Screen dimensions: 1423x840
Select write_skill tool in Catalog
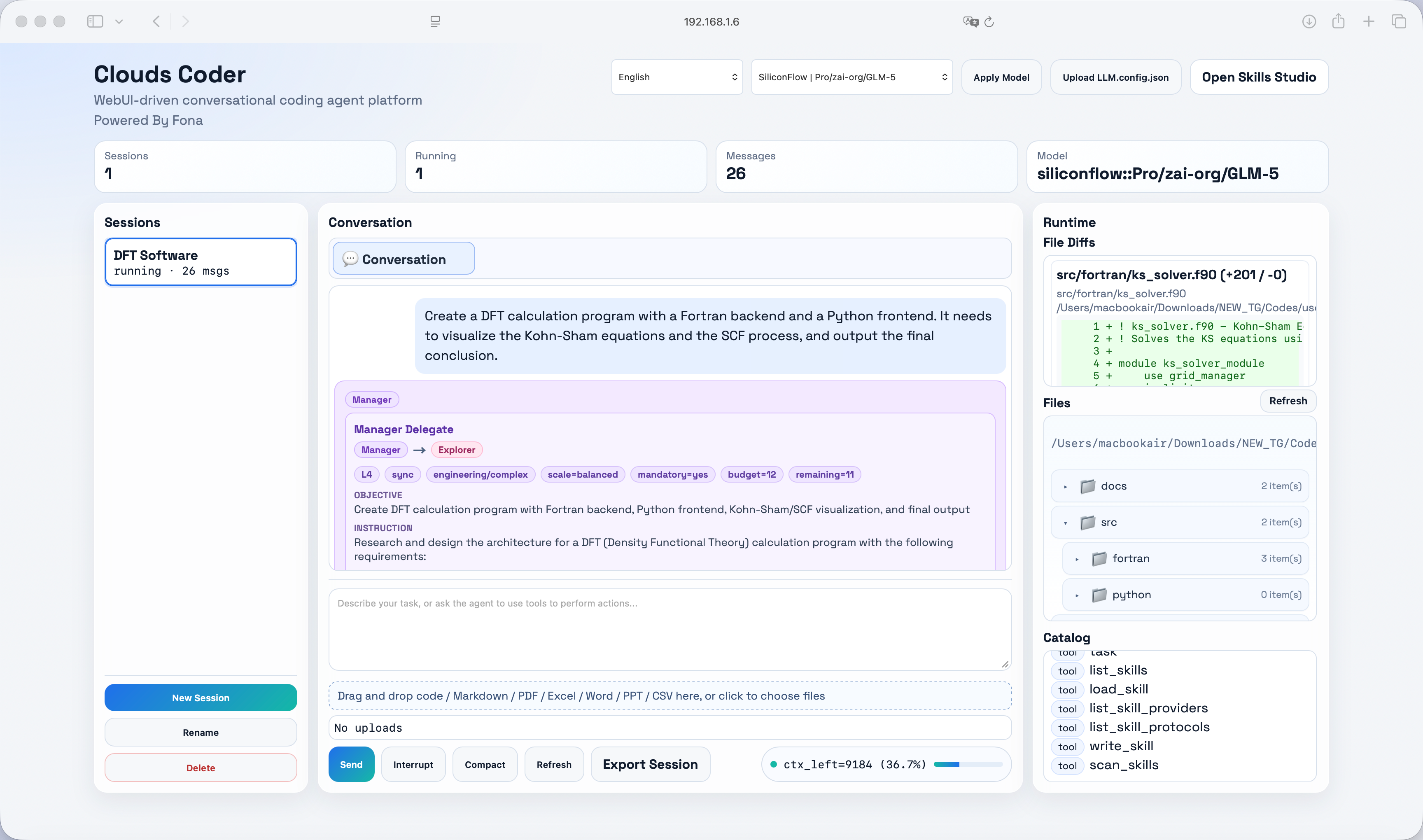(x=1121, y=746)
